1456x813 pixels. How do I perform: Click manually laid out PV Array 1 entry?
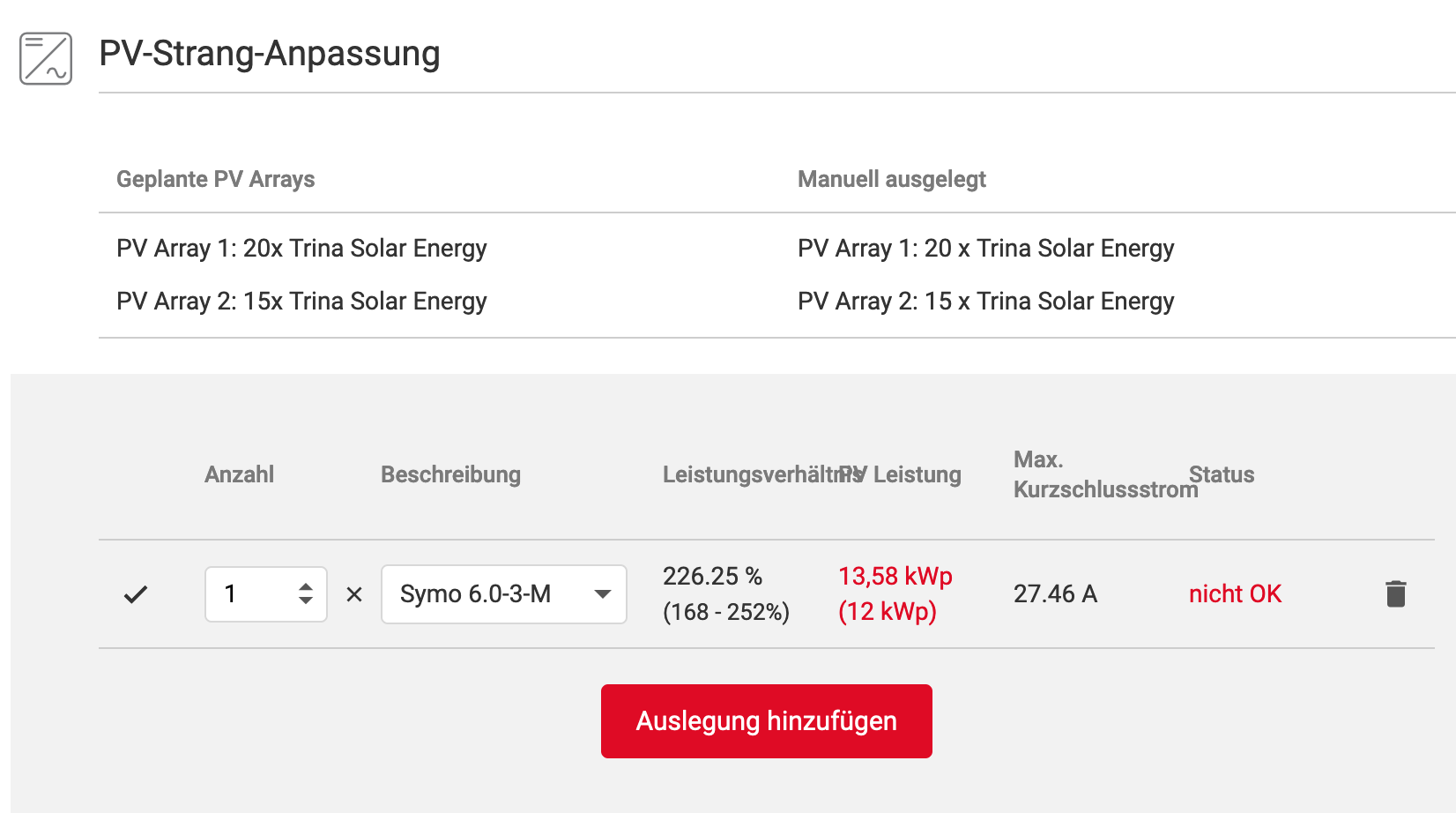pyautogui.click(x=985, y=249)
